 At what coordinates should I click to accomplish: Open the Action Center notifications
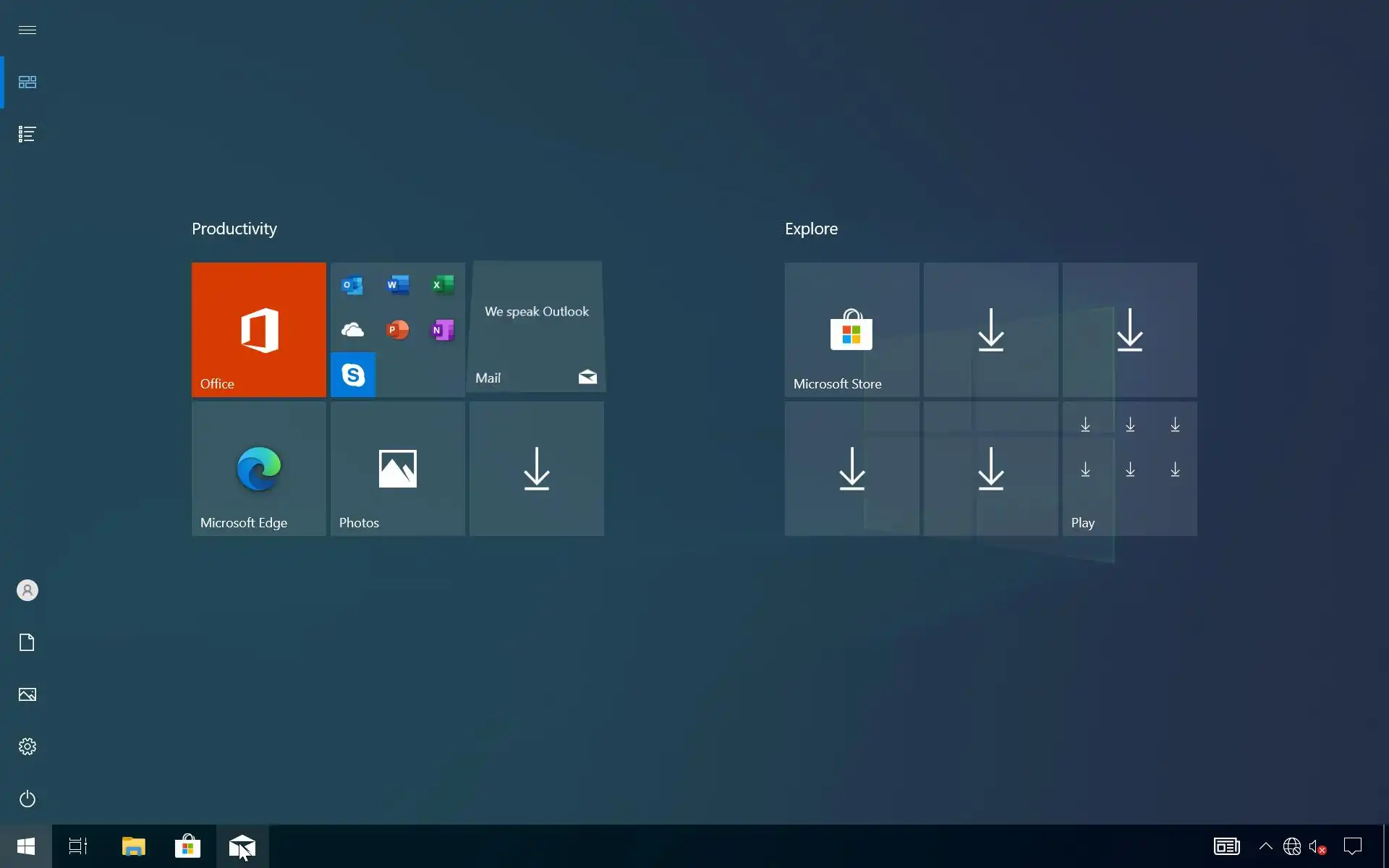1352,846
